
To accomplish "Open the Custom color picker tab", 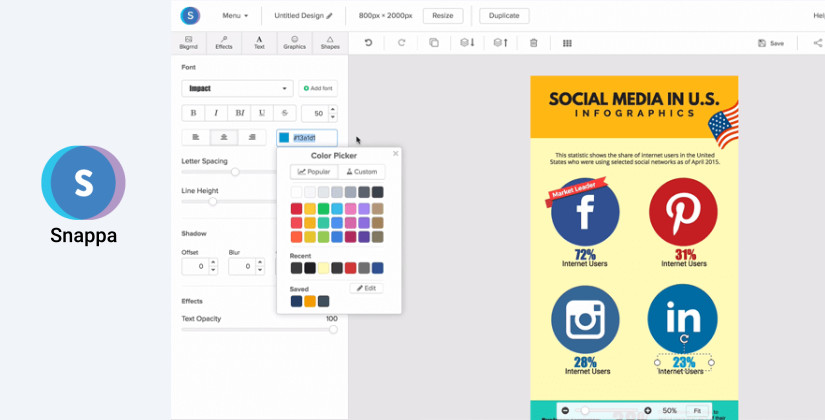I will coord(362,172).
